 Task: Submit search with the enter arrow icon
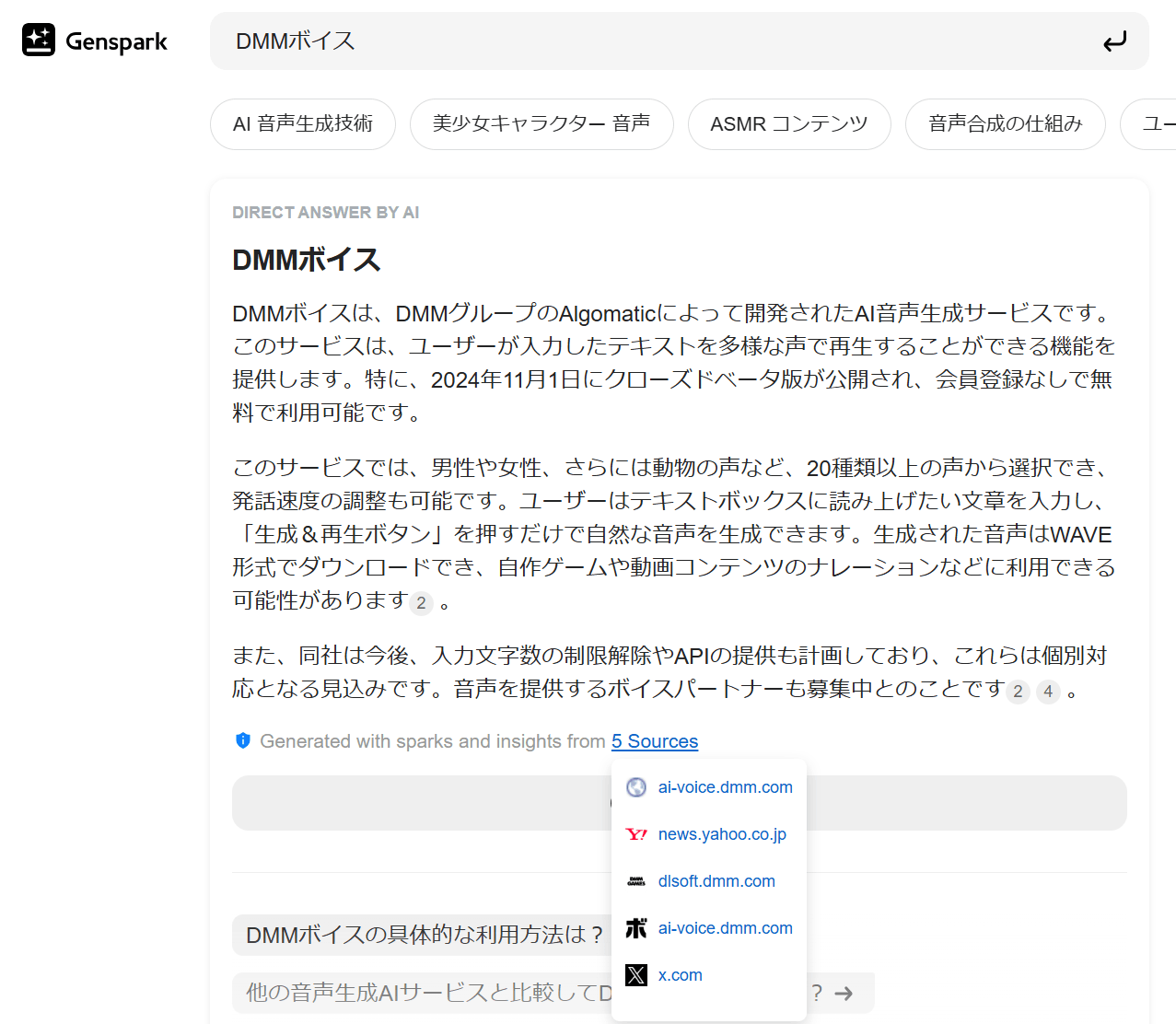pyautogui.click(x=1114, y=41)
